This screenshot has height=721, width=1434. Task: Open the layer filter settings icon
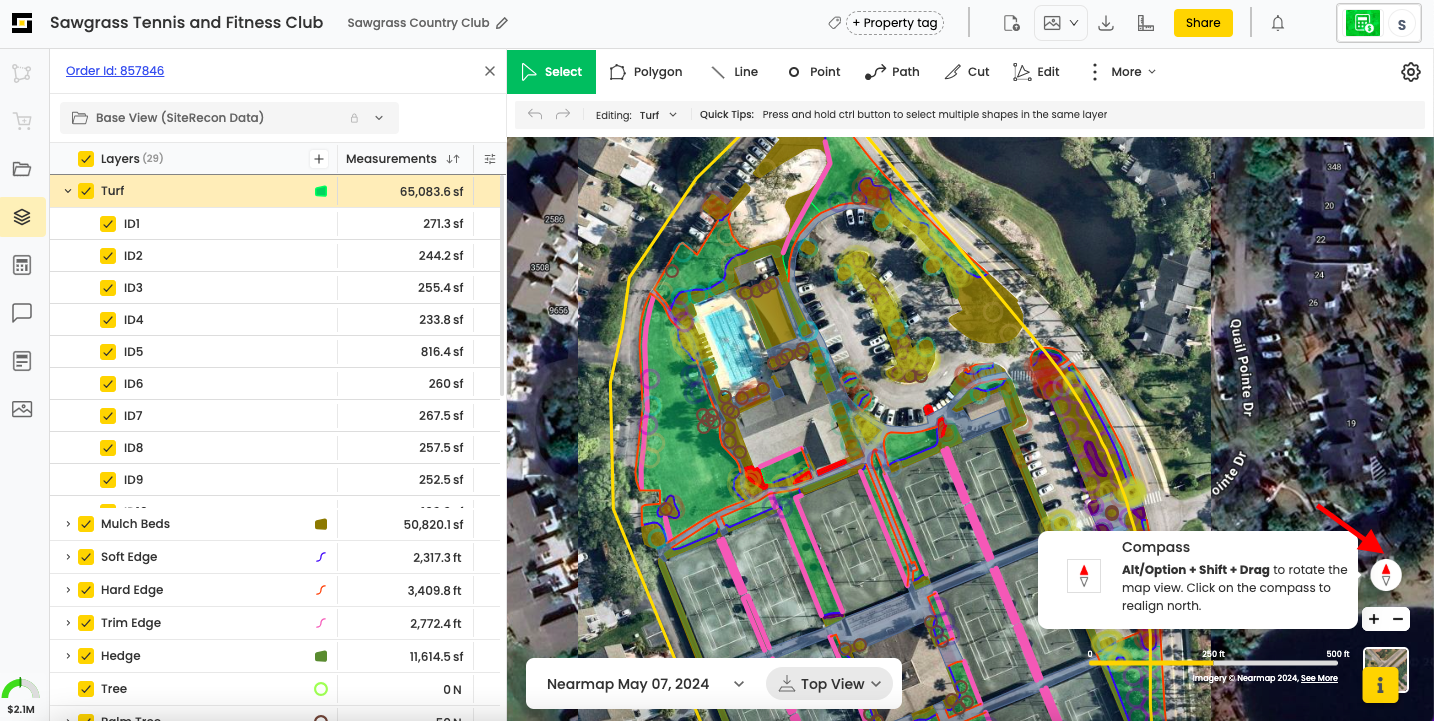[x=490, y=158]
